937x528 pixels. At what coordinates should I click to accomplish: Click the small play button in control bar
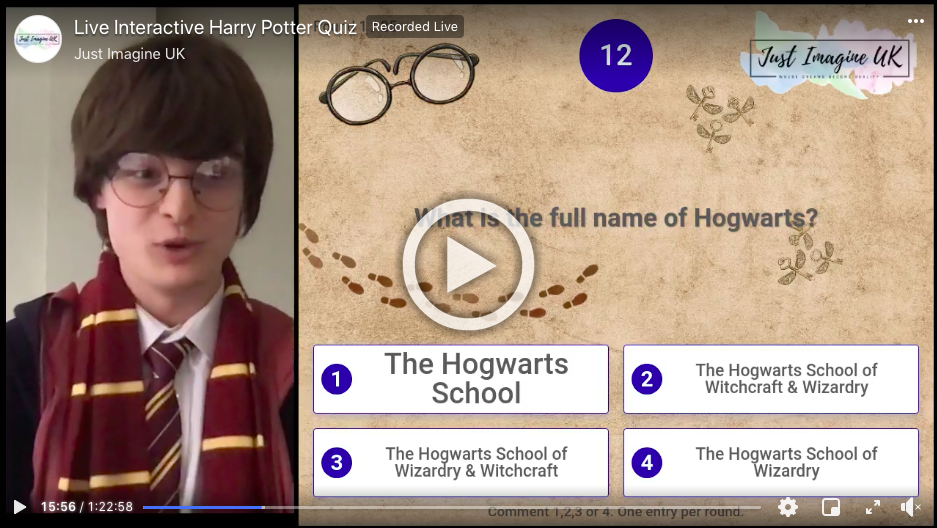[20, 507]
